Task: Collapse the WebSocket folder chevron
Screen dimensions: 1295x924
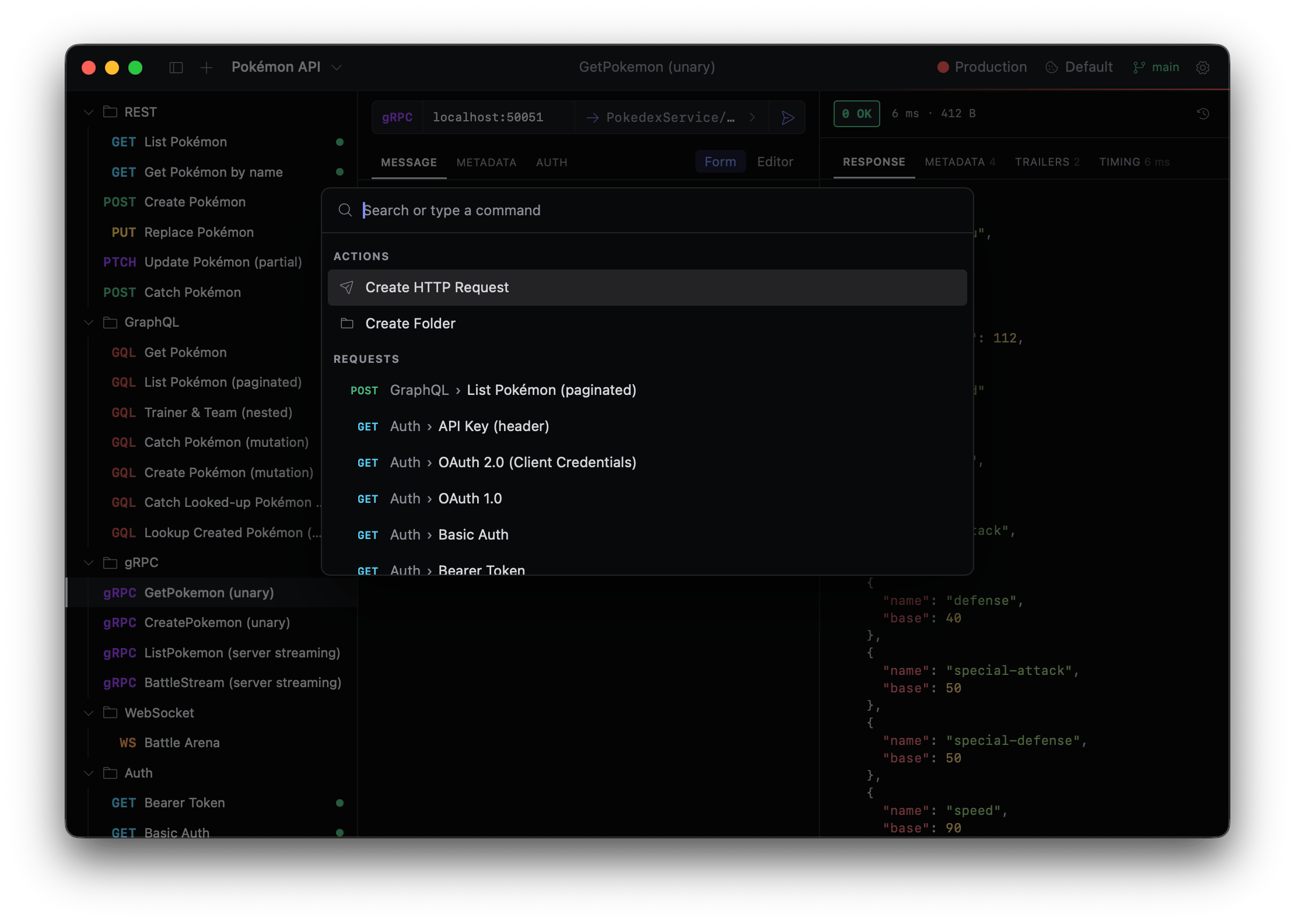Action: click(89, 713)
